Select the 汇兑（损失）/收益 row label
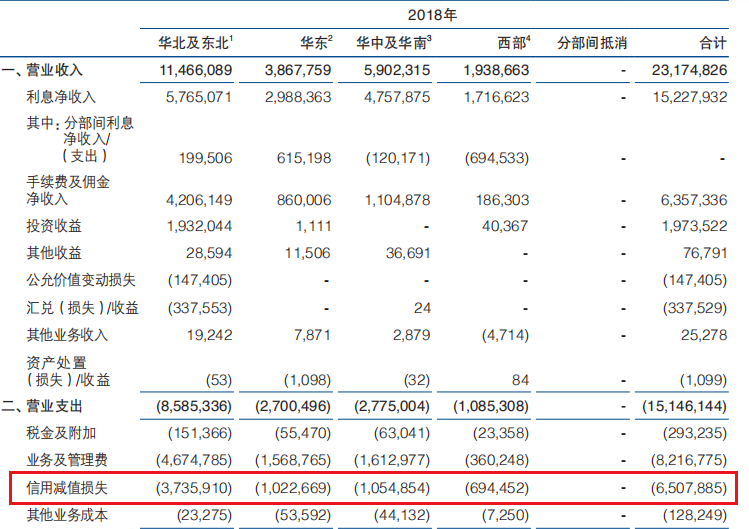This screenshot has width=749, height=529. pos(82,308)
